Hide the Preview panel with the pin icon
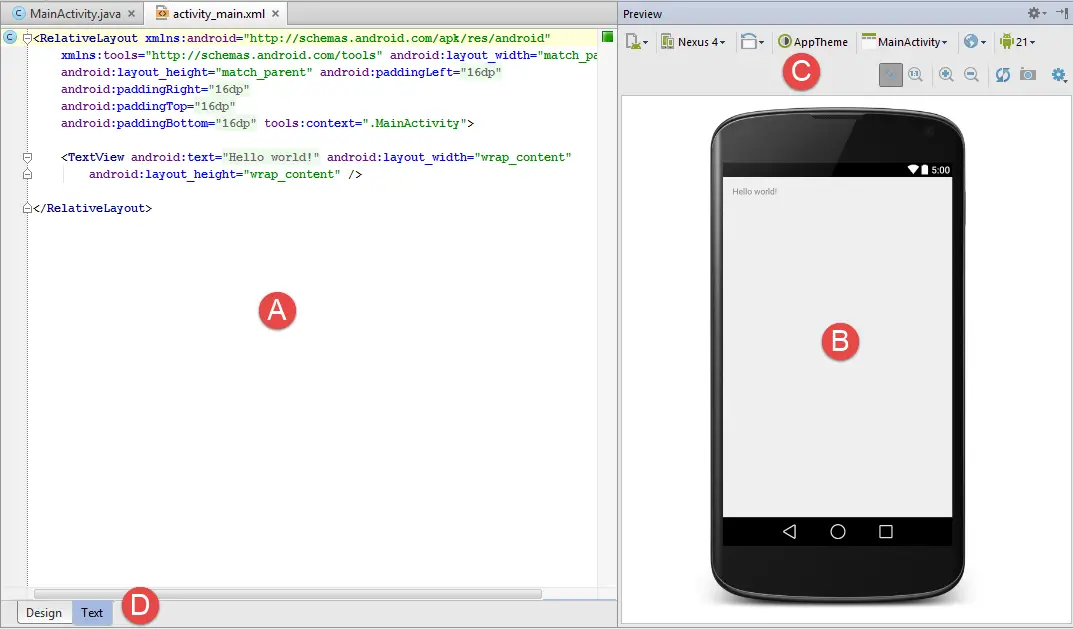 [x=1062, y=13]
